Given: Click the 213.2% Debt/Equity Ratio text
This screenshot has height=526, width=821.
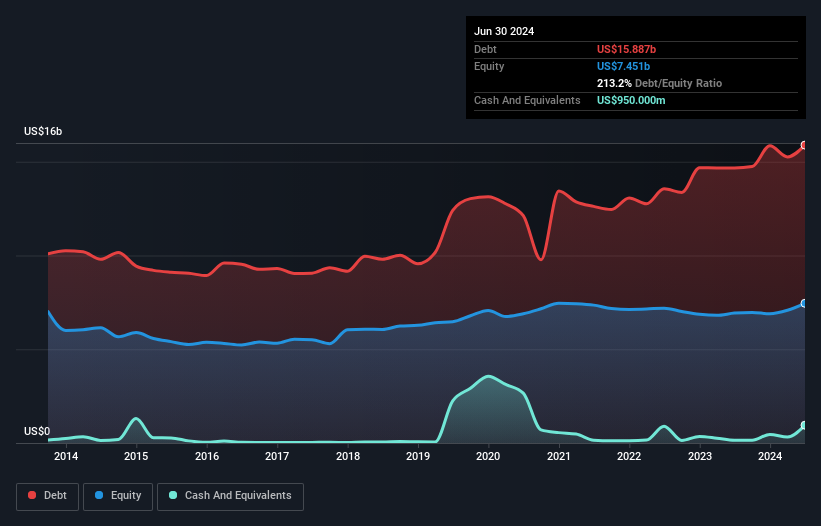Looking at the screenshot, I should pyautogui.click(x=659, y=83).
